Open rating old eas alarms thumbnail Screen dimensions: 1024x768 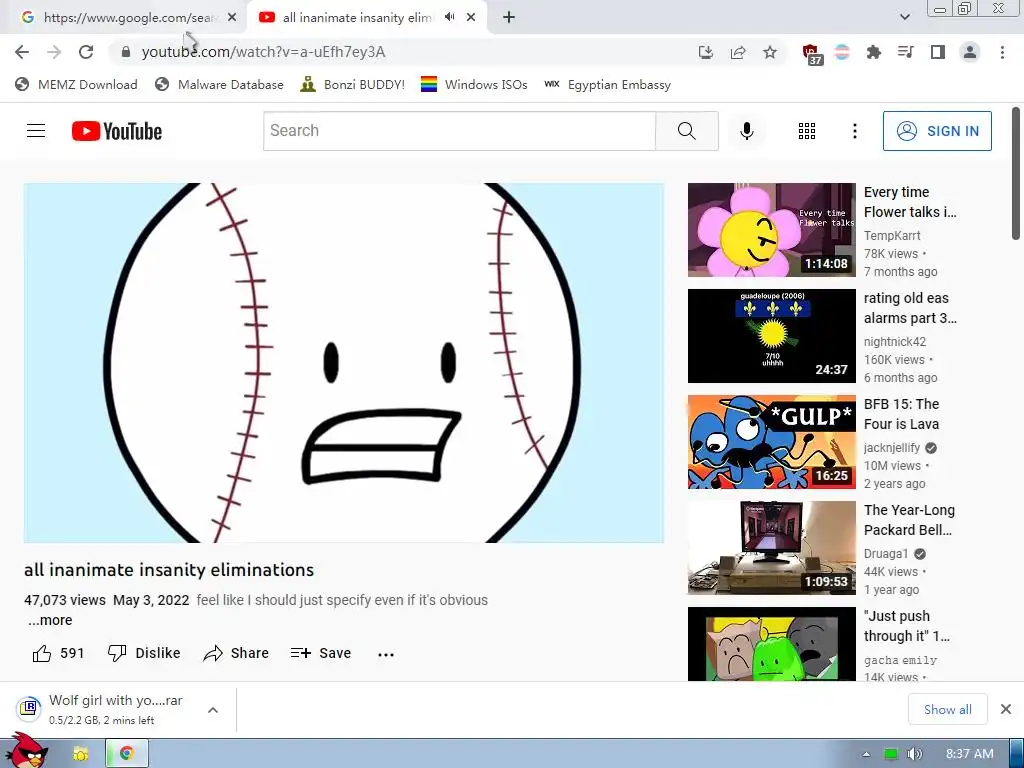(x=771, y=336)
